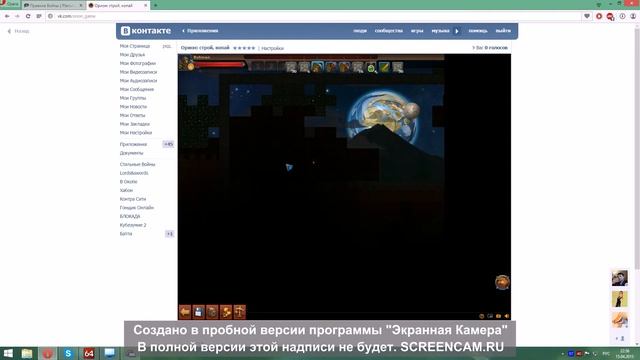Open the сообщества header menu

pos(389,31)
